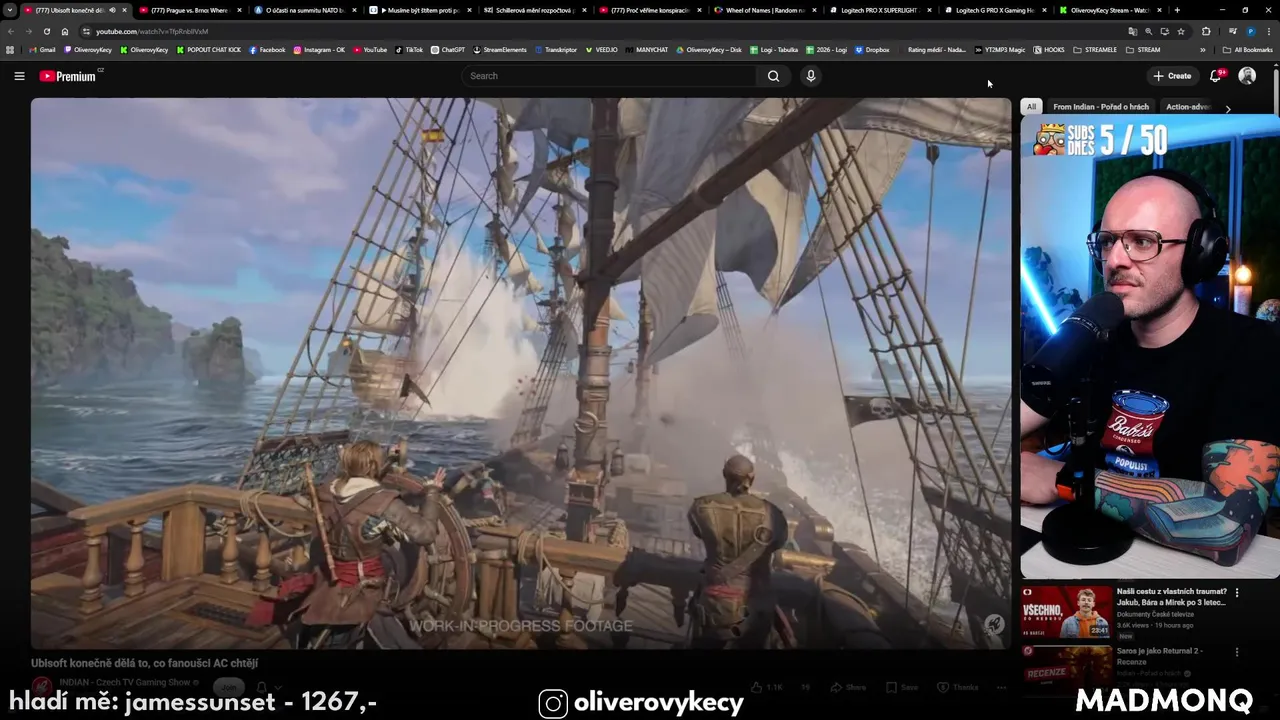1280x720 pixels.
Task: Open zoom magnifier icon in address bar
Action: coord(1148,31)
